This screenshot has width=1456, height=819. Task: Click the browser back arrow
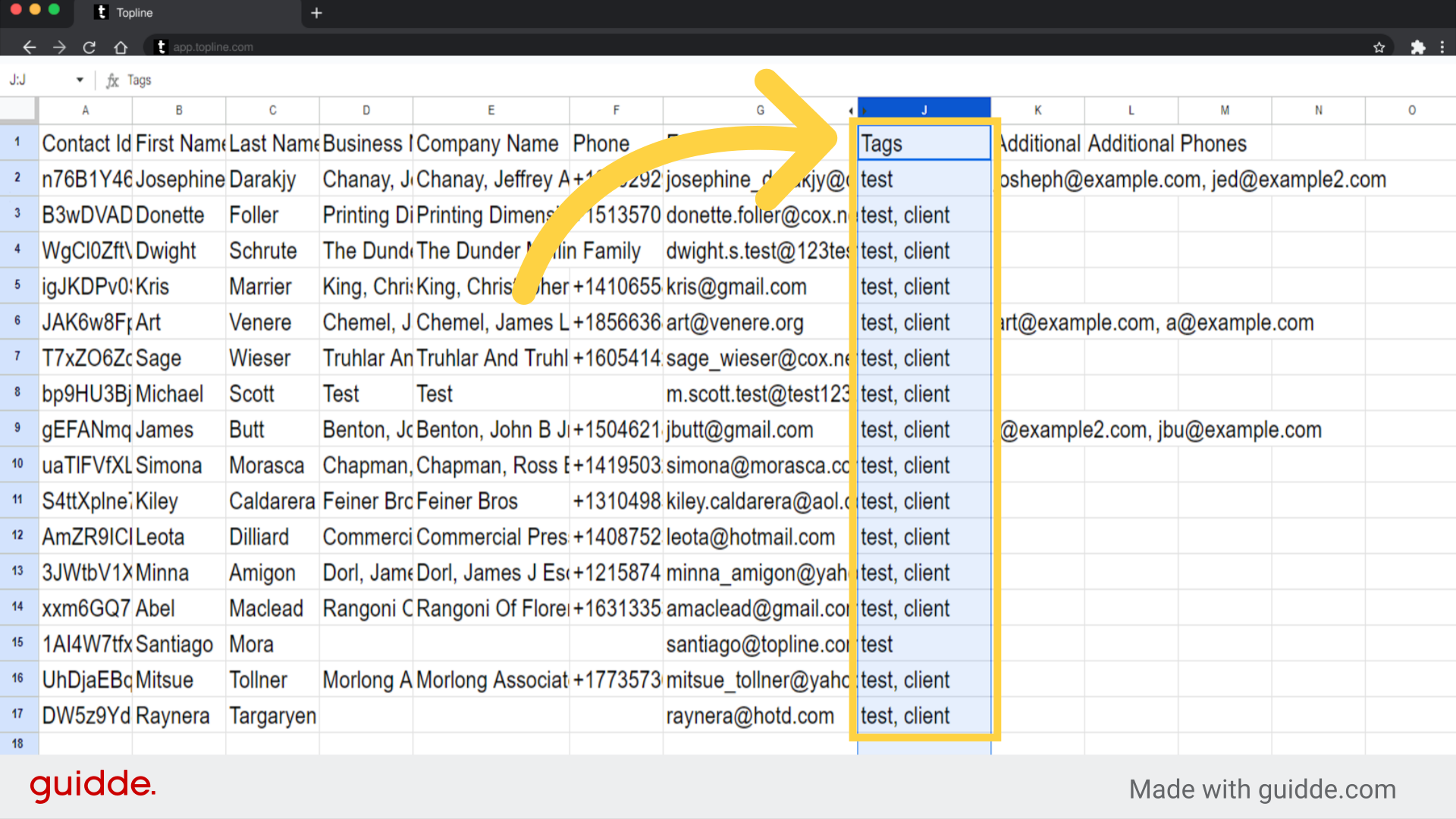pos(29,47)
